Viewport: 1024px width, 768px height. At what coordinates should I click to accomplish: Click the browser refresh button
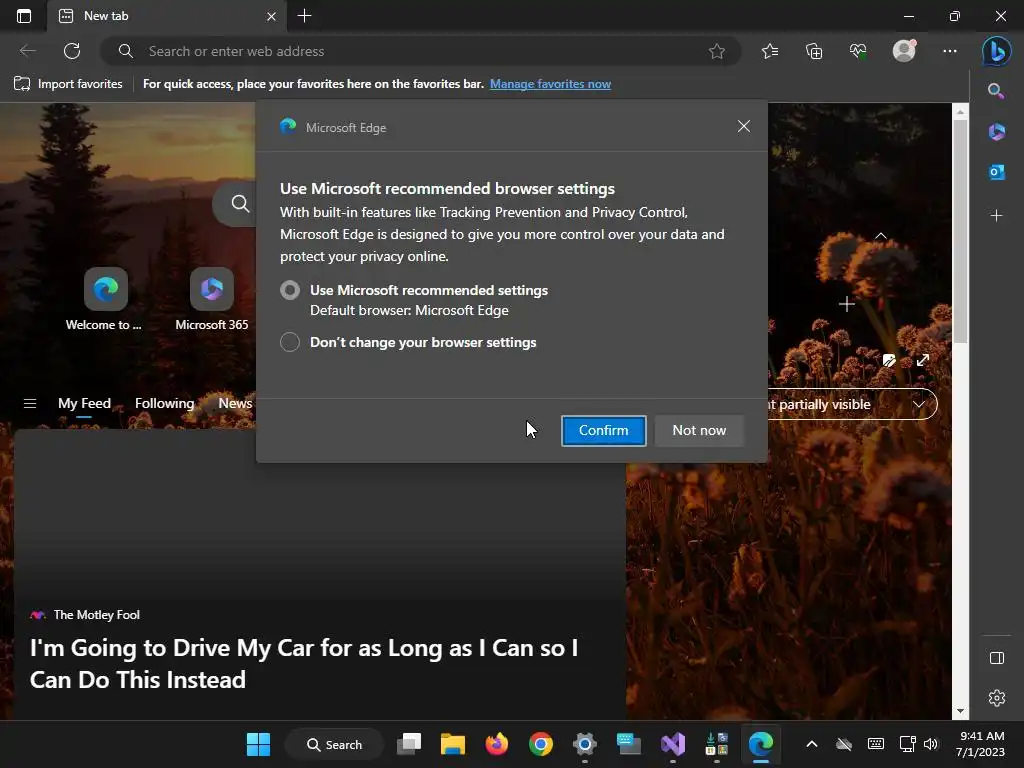point(72,51)
